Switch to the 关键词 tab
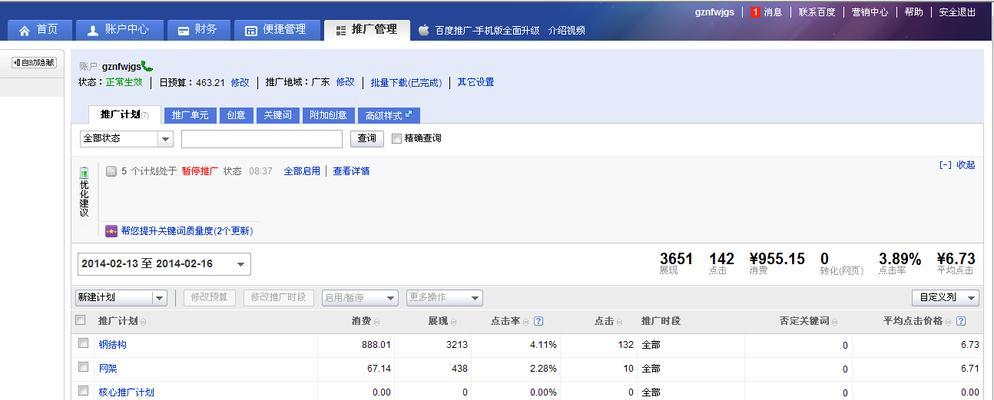The image size is (994, 400). (277, 115)
